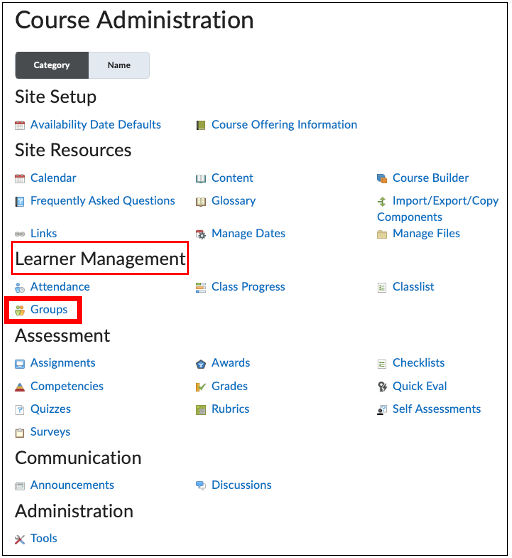512x558 pixels.
Task: Click the Tools crossed-tools icon
Action: (20, 539)
